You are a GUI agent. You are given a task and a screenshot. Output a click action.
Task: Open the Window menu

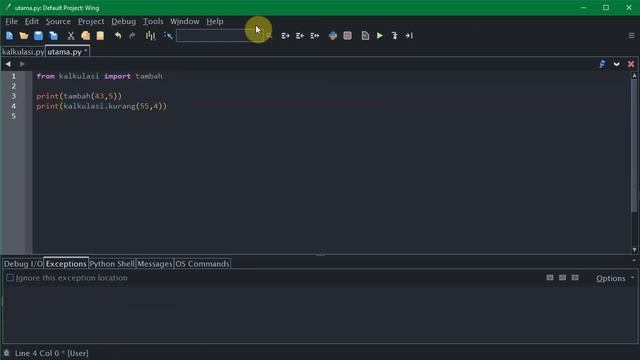point(185,21)
